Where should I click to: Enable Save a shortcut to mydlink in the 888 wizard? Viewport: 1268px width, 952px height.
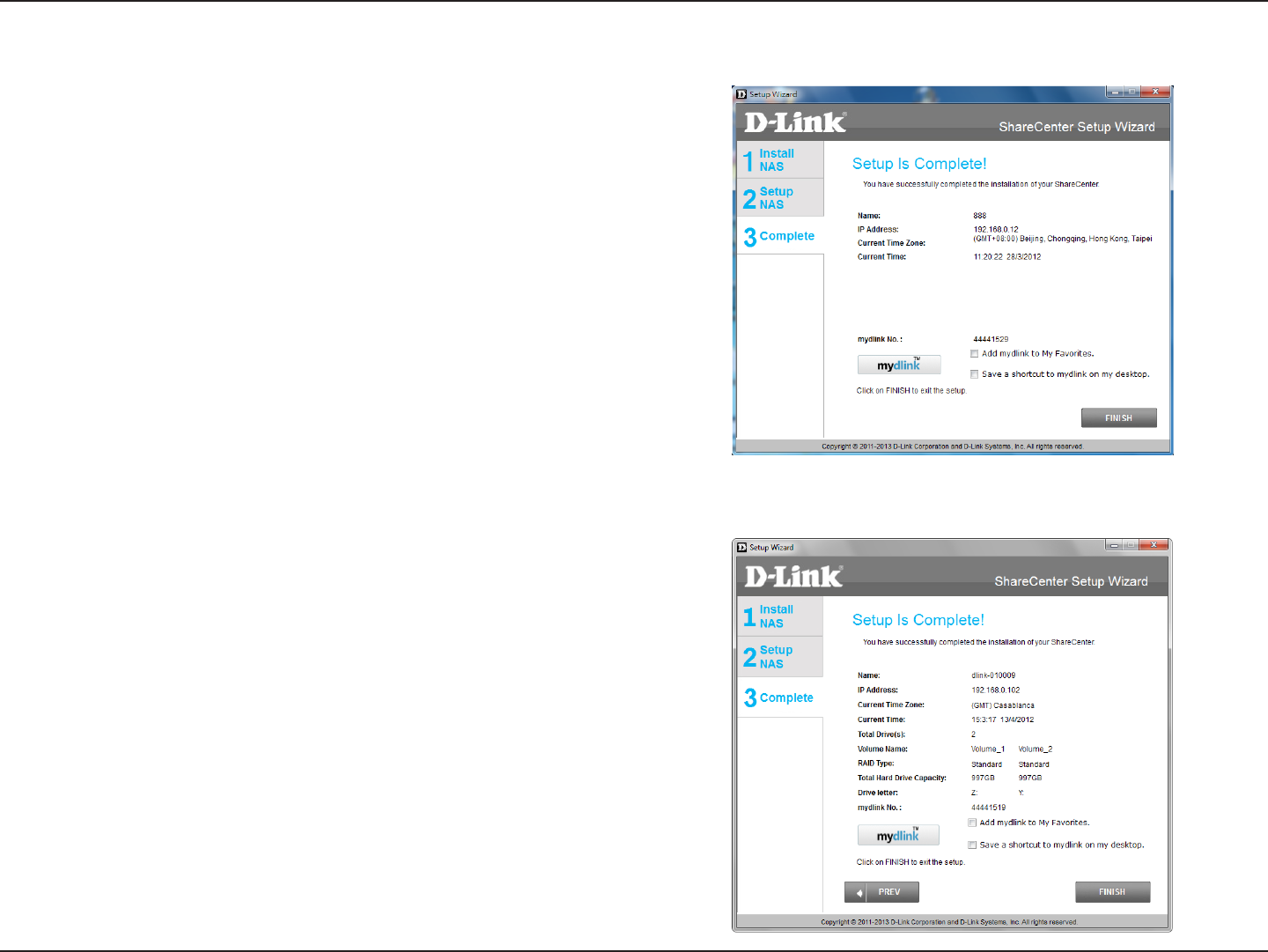[975, 374]
